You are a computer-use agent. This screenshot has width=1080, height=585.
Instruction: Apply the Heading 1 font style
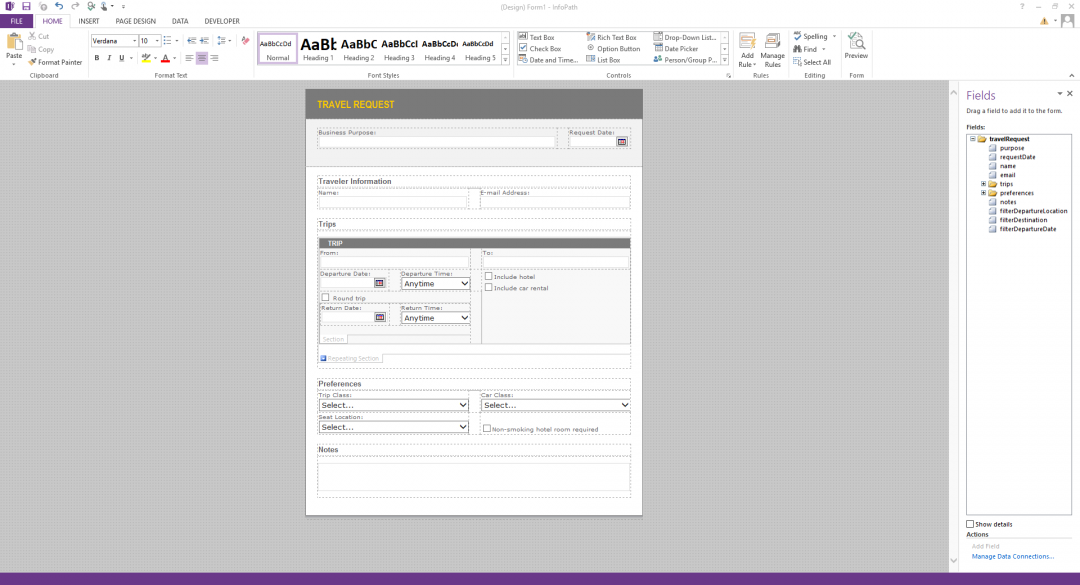[318, 49]
